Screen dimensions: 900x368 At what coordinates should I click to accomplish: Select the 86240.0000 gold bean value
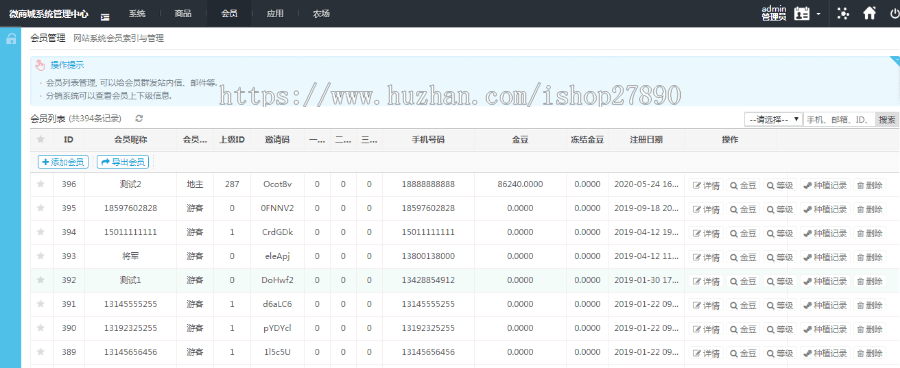pyautogui.click(x=520, y=184)
